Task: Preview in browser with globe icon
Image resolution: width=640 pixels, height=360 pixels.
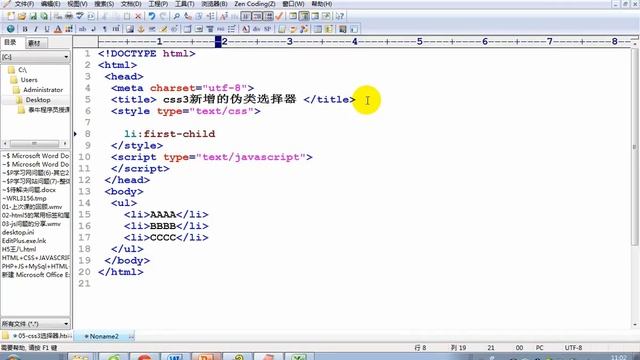Action: (11, 29)
